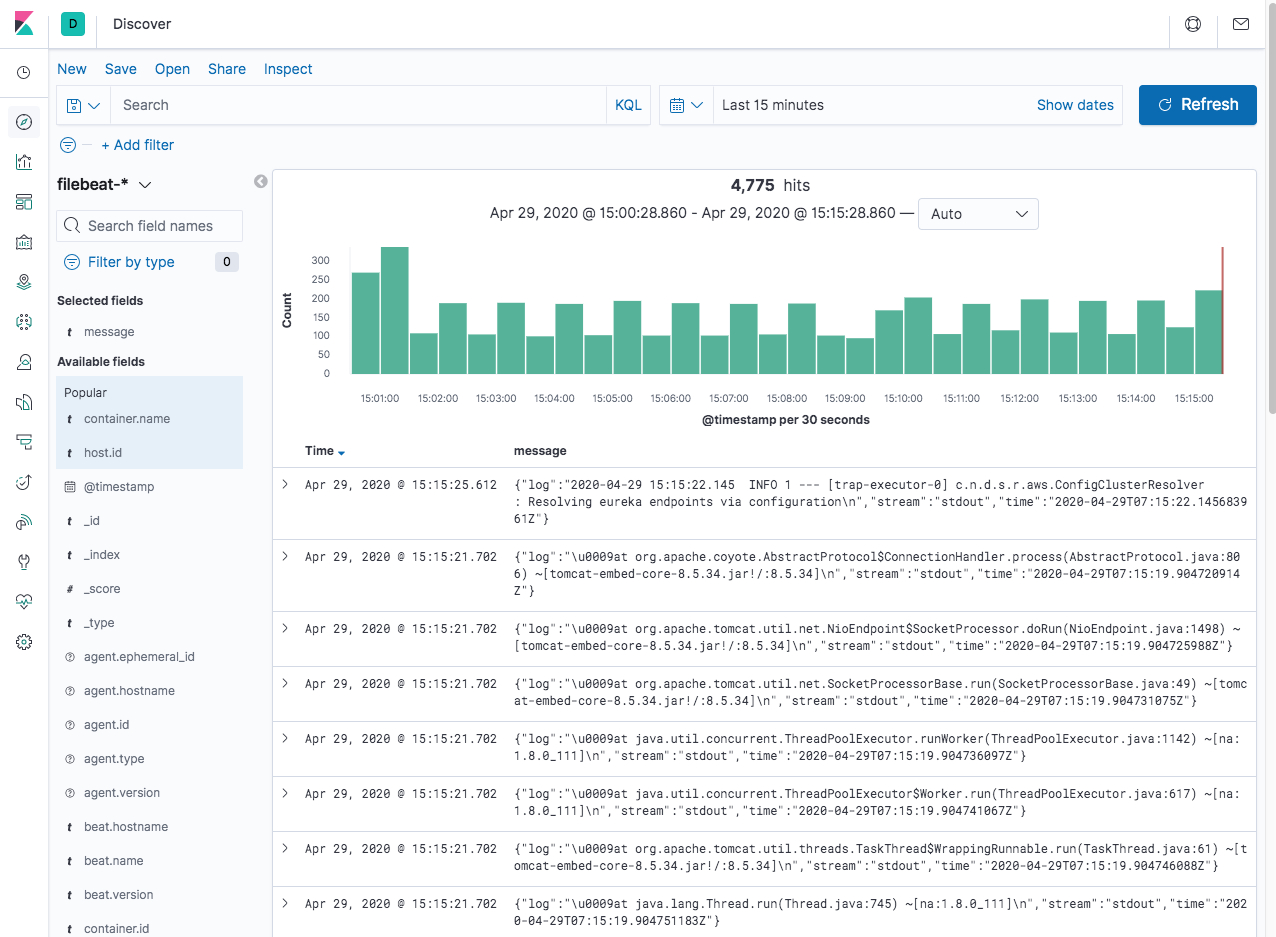Open the Auto interval dropdown
This screenshot has height=937, width=1276.
point(978,214)
